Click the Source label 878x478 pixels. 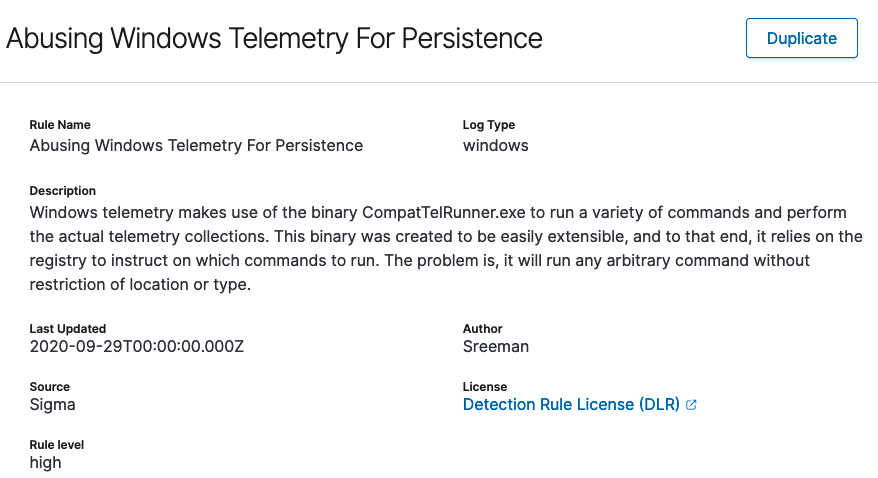pyautogui.click(x=50, y=387)
